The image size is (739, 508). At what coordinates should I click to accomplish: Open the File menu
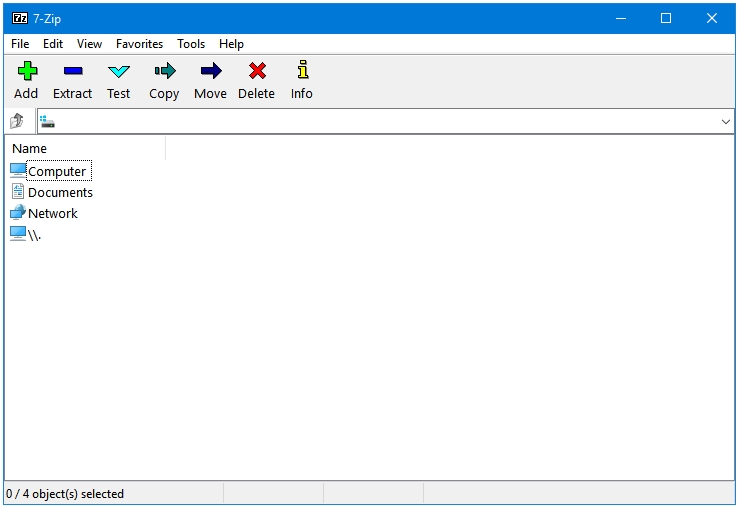[x=20, y=44]
